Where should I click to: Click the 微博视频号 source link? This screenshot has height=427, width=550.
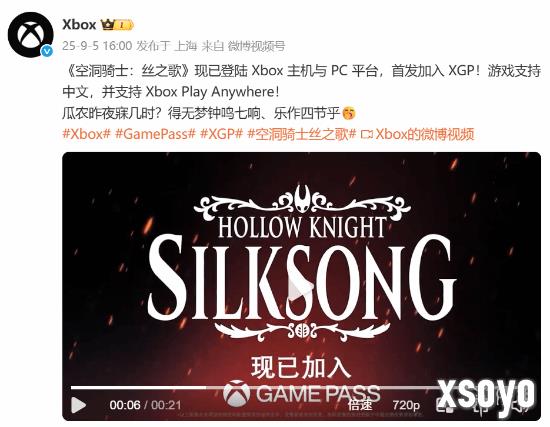(256, 46)
